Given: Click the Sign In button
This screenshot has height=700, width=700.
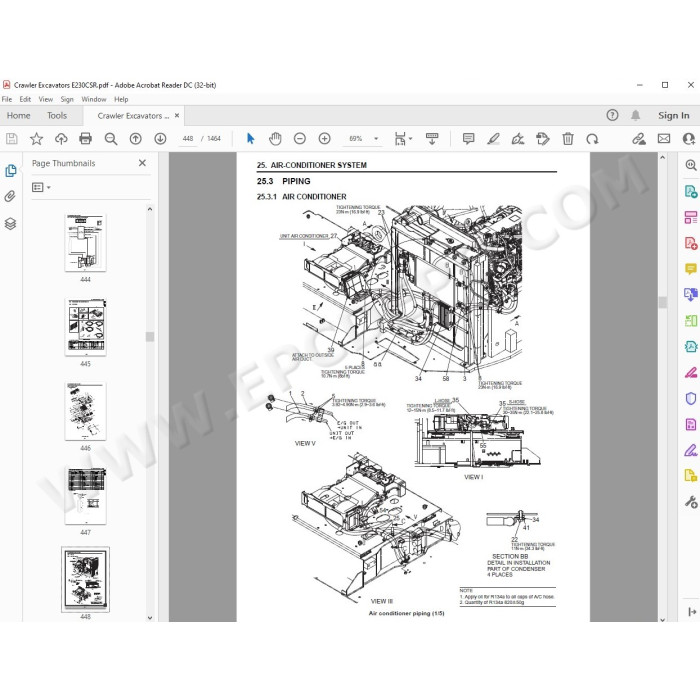Looking at the screenshot, I should pos(673,115).
